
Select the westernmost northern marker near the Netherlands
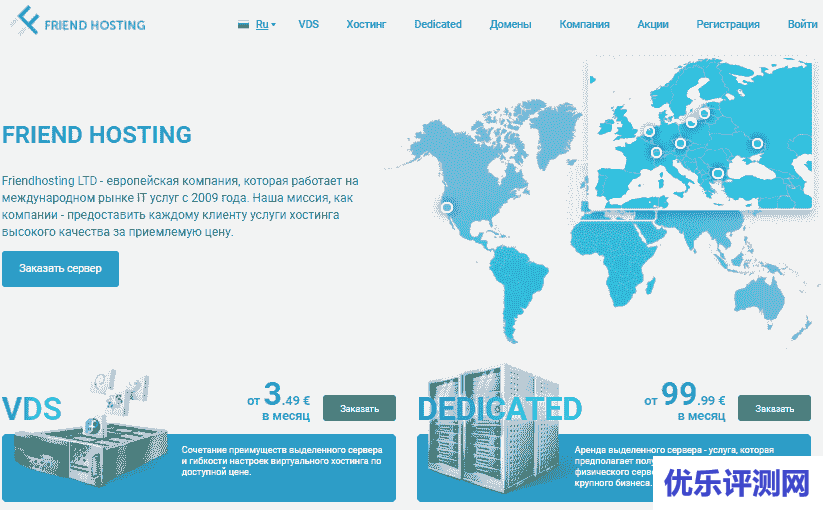(649, 131)
